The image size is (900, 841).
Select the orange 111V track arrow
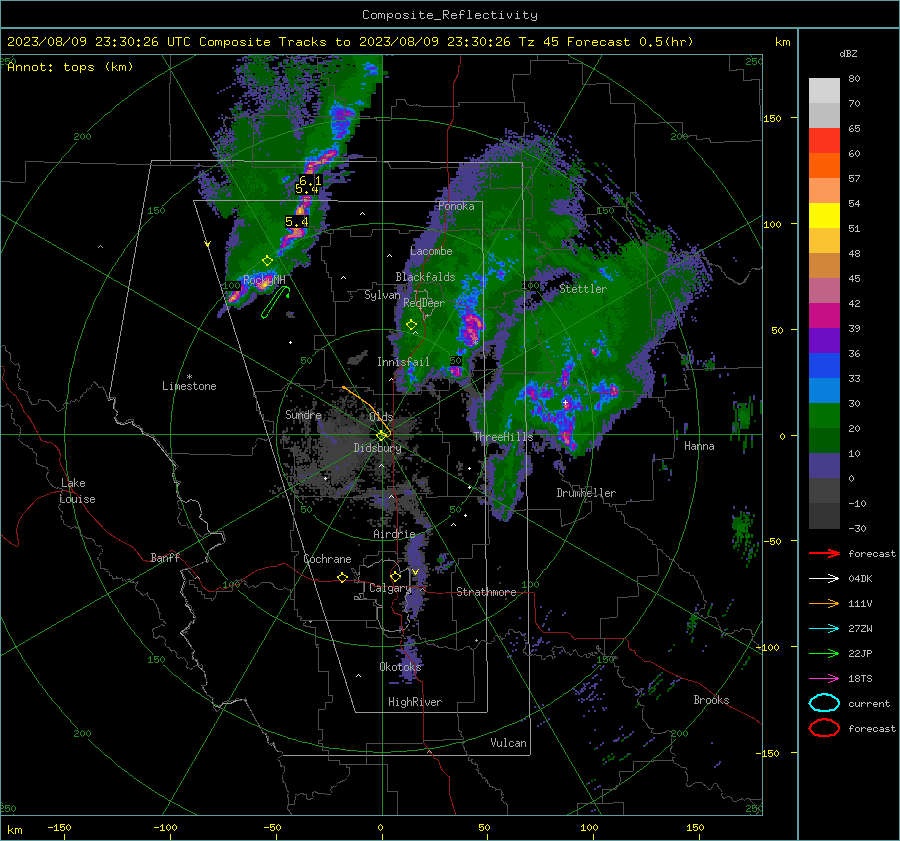click(x=824, y=603)
